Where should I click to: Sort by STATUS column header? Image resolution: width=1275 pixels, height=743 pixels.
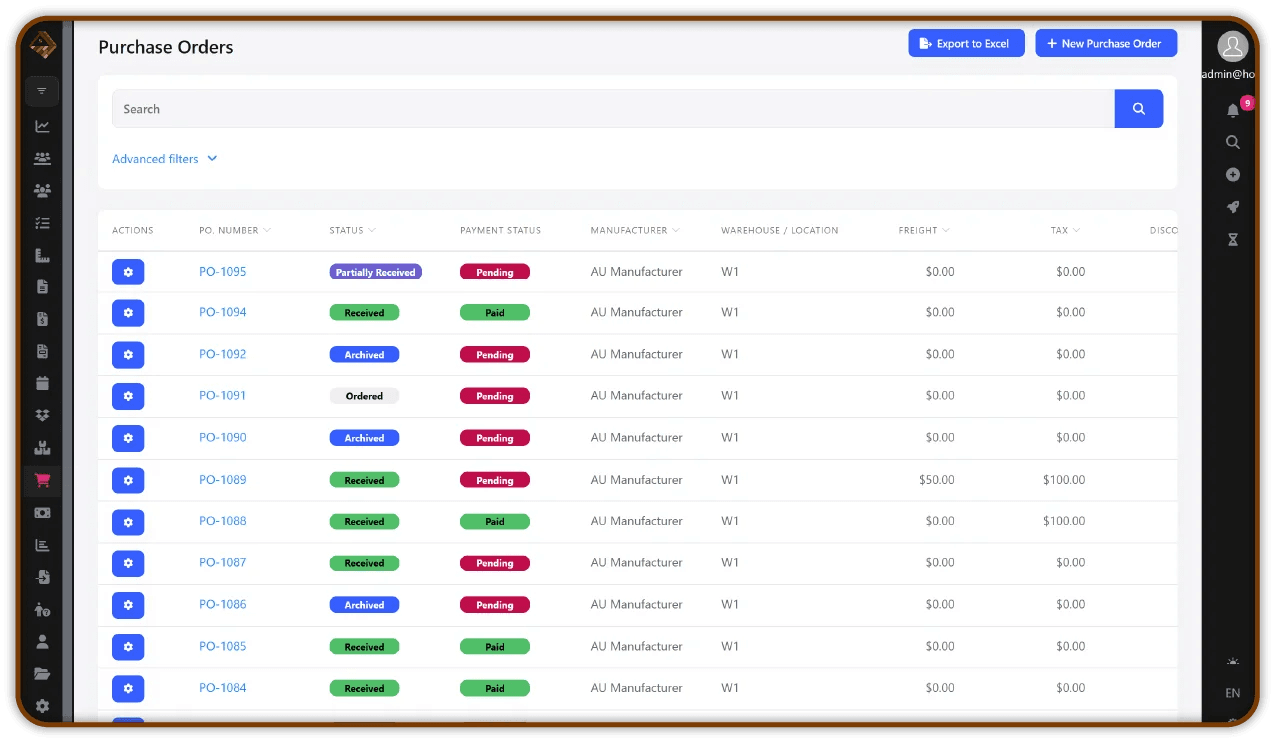click(352, 230)
